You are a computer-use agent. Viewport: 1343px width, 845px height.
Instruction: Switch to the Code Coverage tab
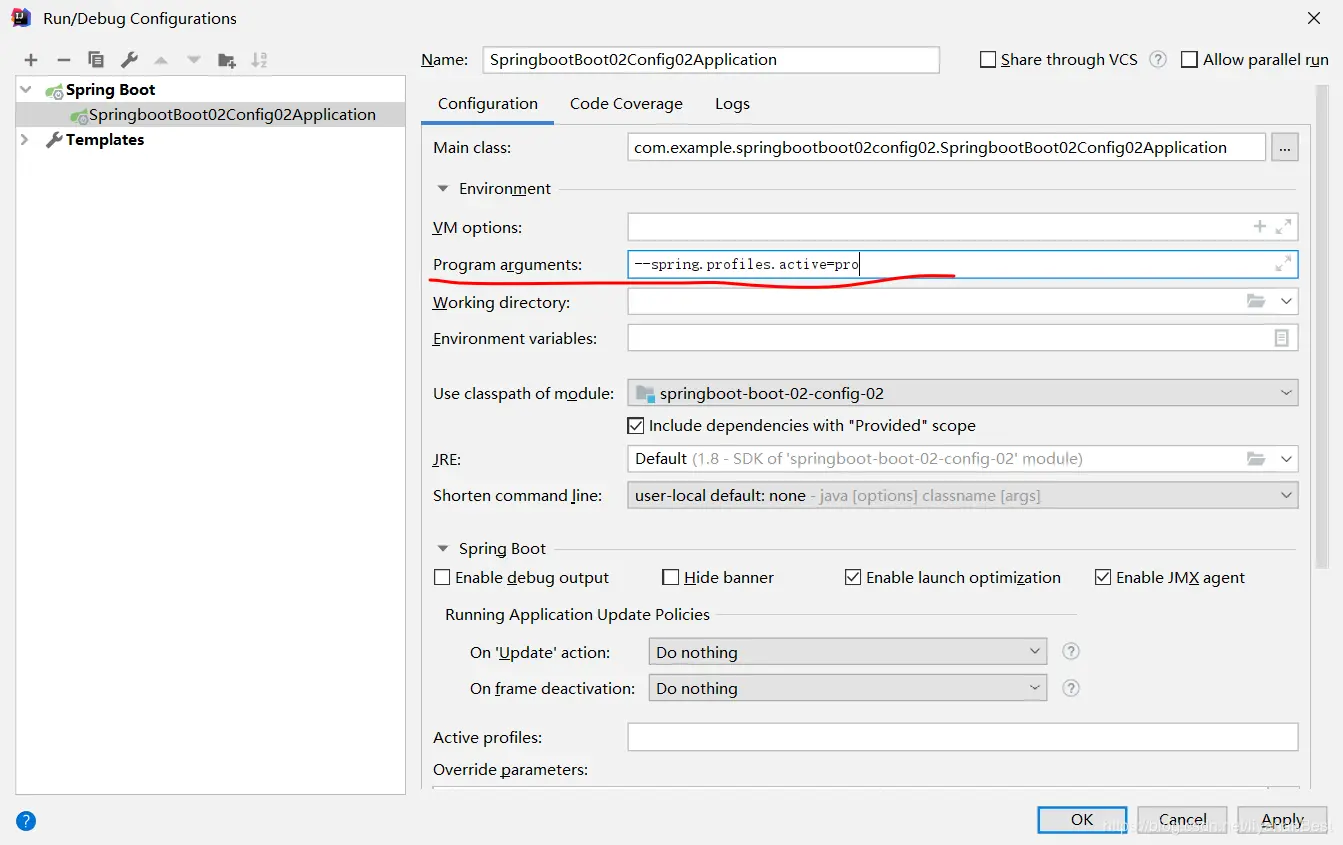coord(626,104)
